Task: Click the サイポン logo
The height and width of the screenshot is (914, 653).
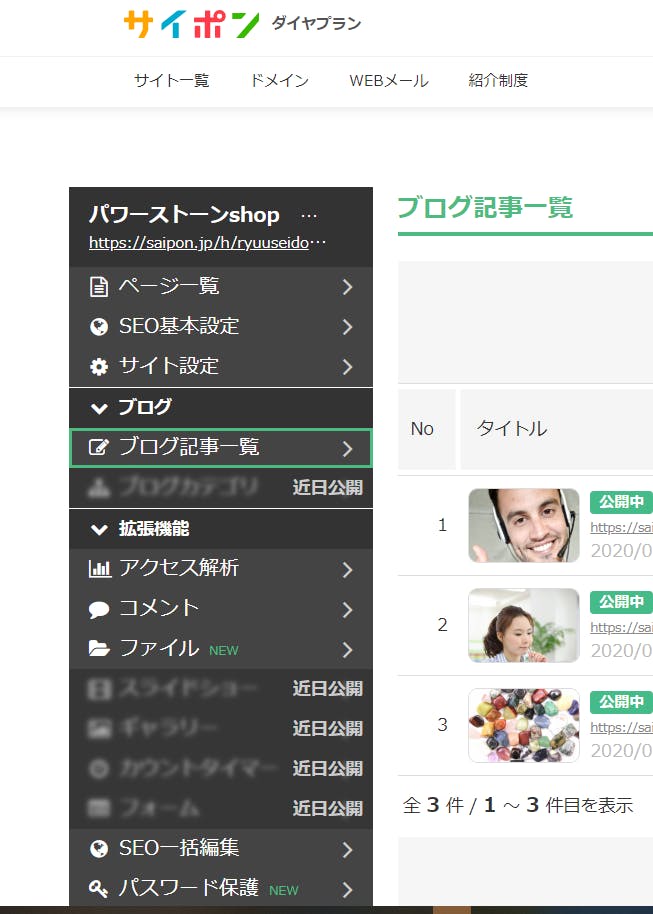Action: pyautogui.click(x=192, y=24)
